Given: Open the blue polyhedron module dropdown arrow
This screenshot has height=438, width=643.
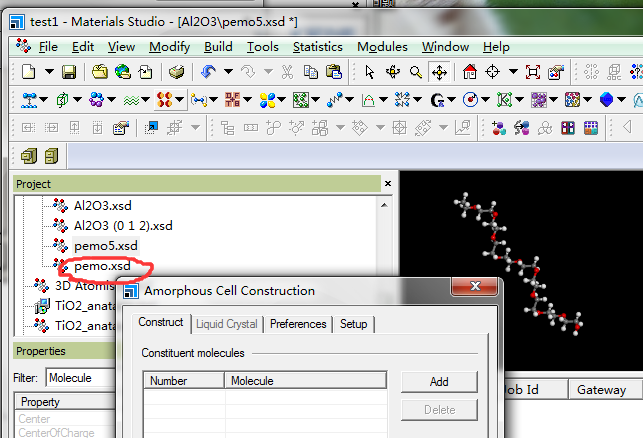Looking at the screenshot, I should click(622, 100).
